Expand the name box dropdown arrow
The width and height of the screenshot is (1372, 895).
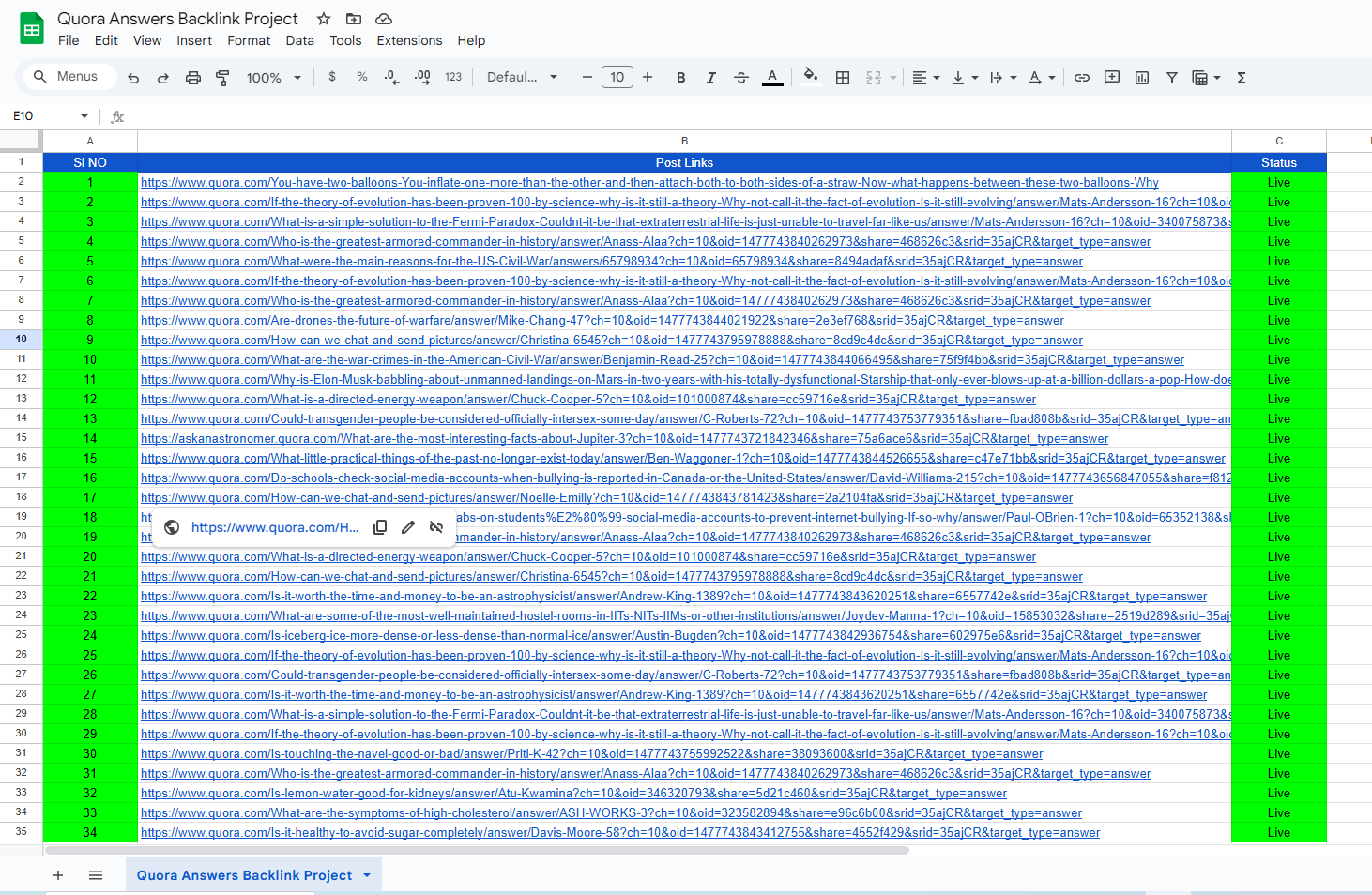click(84, 116)
